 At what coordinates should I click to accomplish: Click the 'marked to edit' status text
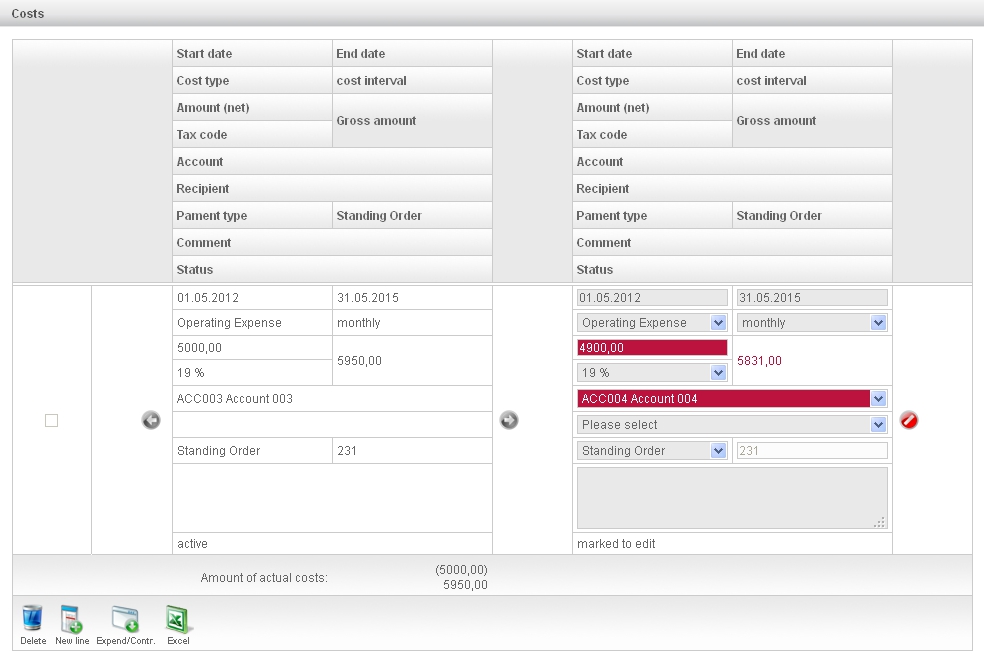[616, 544]
